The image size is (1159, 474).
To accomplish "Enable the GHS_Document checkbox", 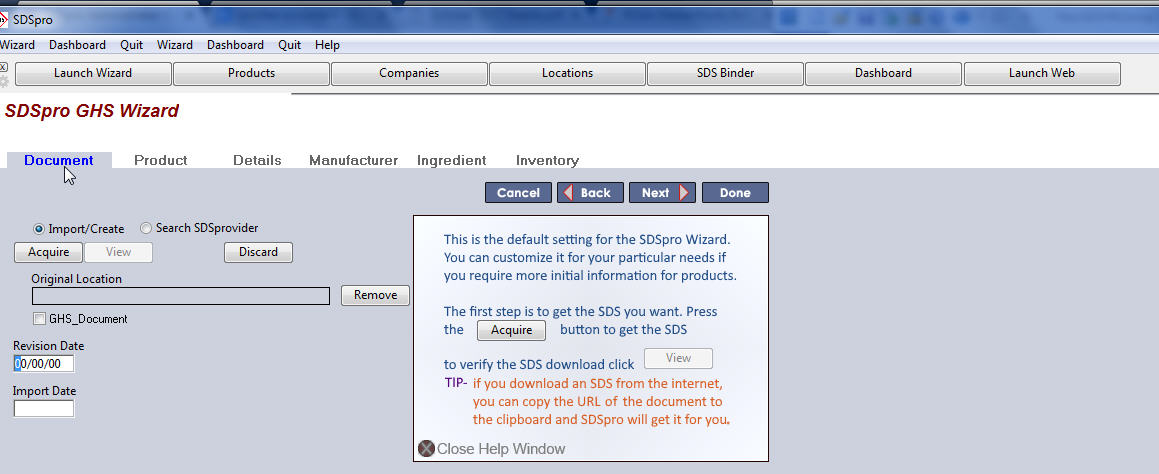I will [39, 319].
